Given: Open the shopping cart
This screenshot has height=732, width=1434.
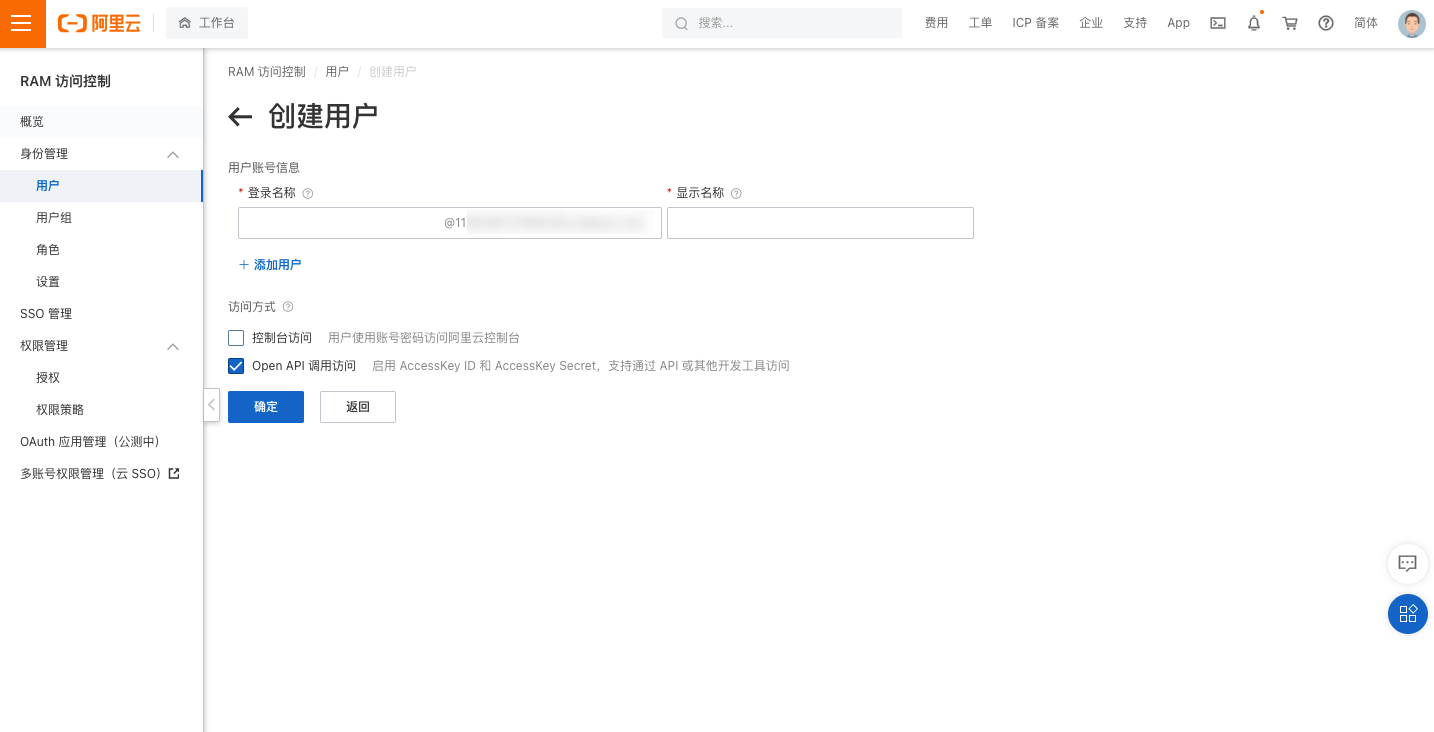Looking at the screenshot, I should 1289,23.
